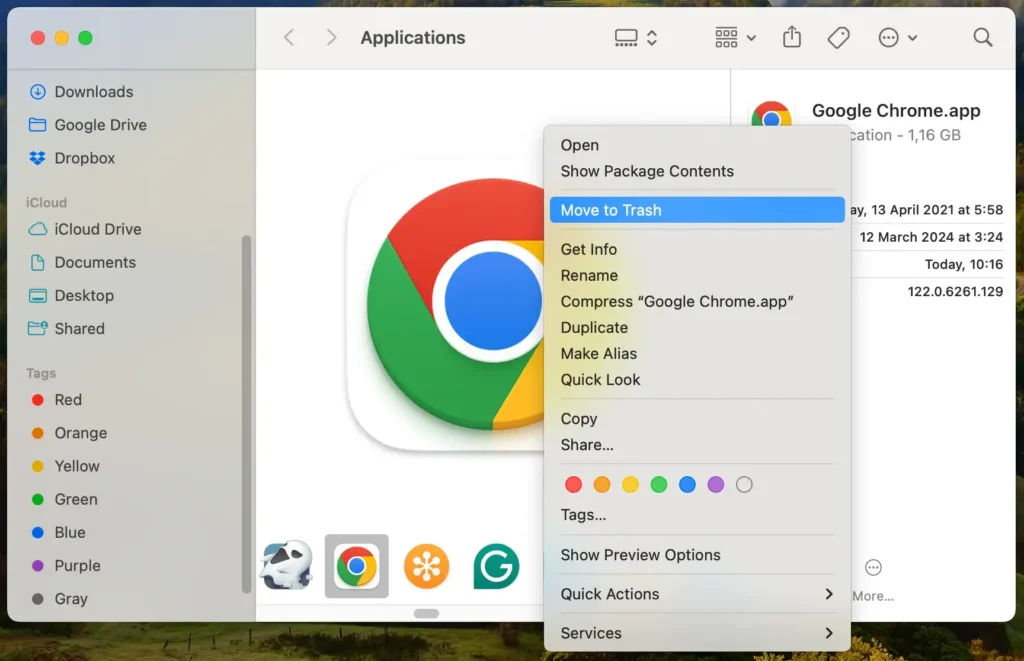Choose Make Alias in context menu

tap(697, 354)
